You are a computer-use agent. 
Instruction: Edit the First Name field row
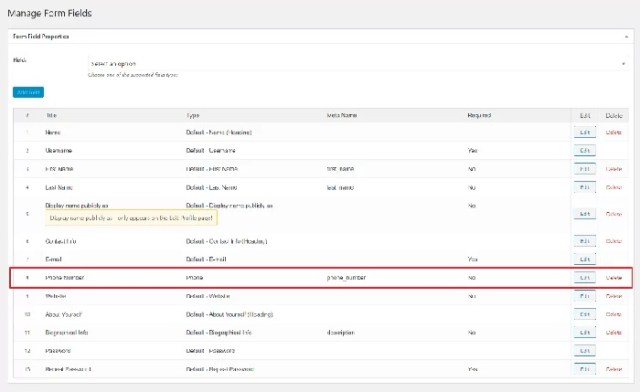point(584,169)
